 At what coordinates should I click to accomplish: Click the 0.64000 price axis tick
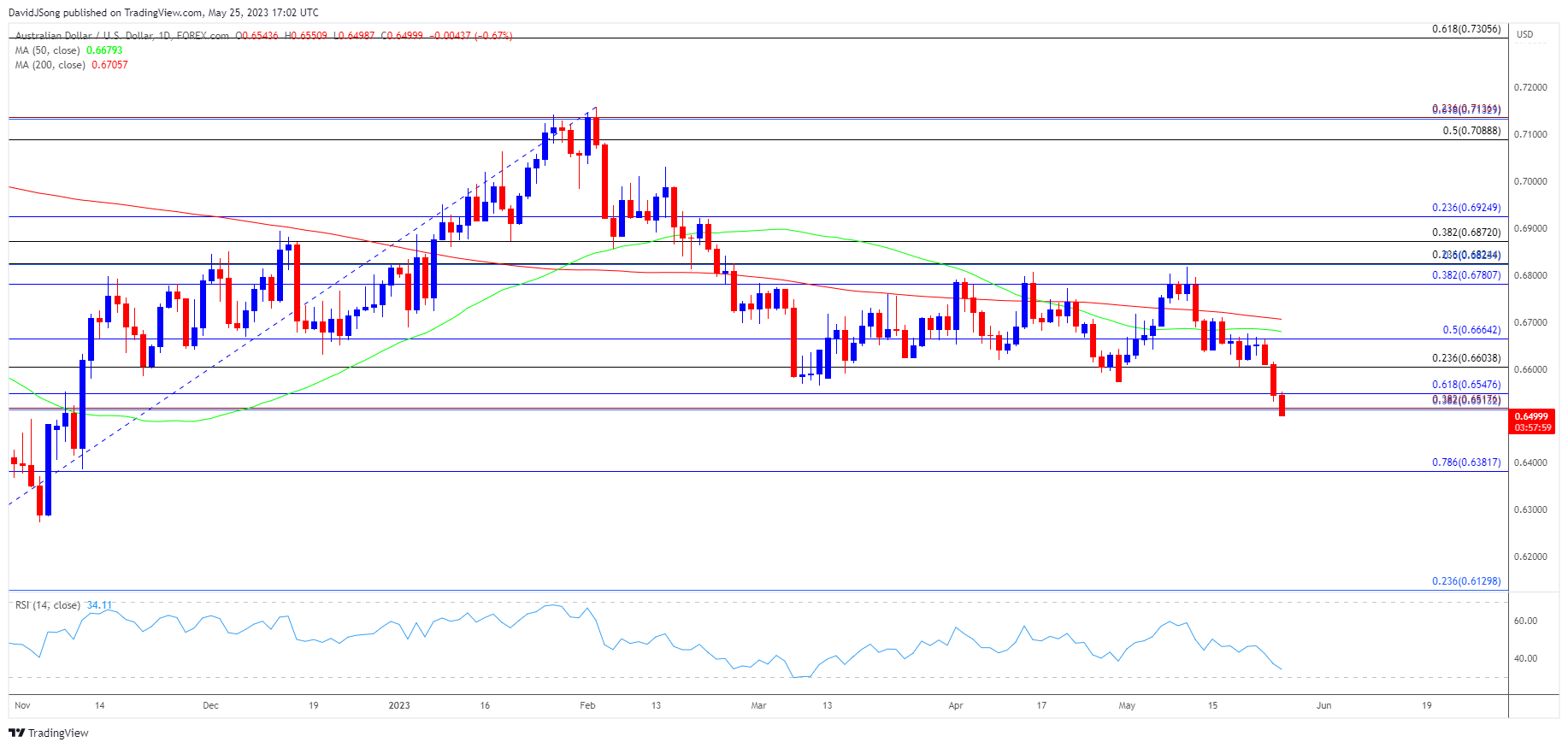(x=1530, y=462)
